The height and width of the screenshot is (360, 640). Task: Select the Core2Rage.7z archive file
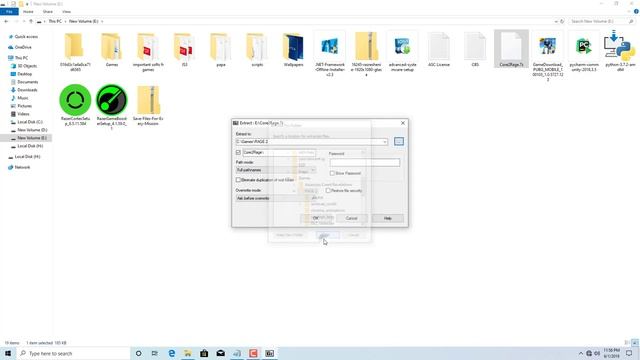coord(511,49)
